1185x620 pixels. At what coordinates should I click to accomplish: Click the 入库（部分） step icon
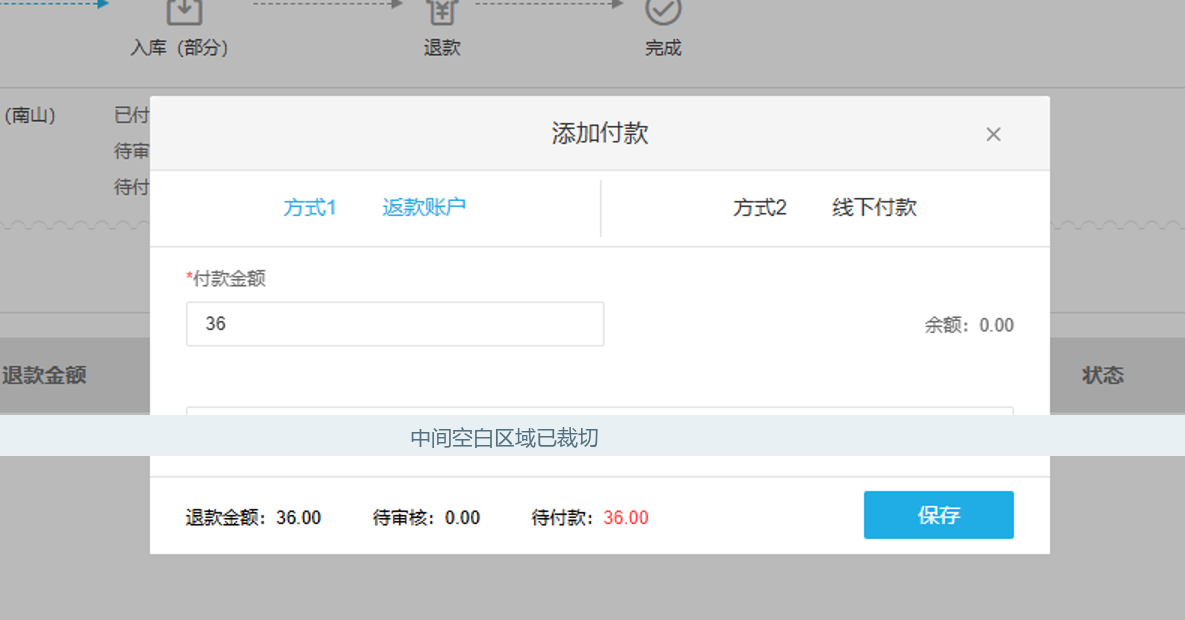click(184, 11)
